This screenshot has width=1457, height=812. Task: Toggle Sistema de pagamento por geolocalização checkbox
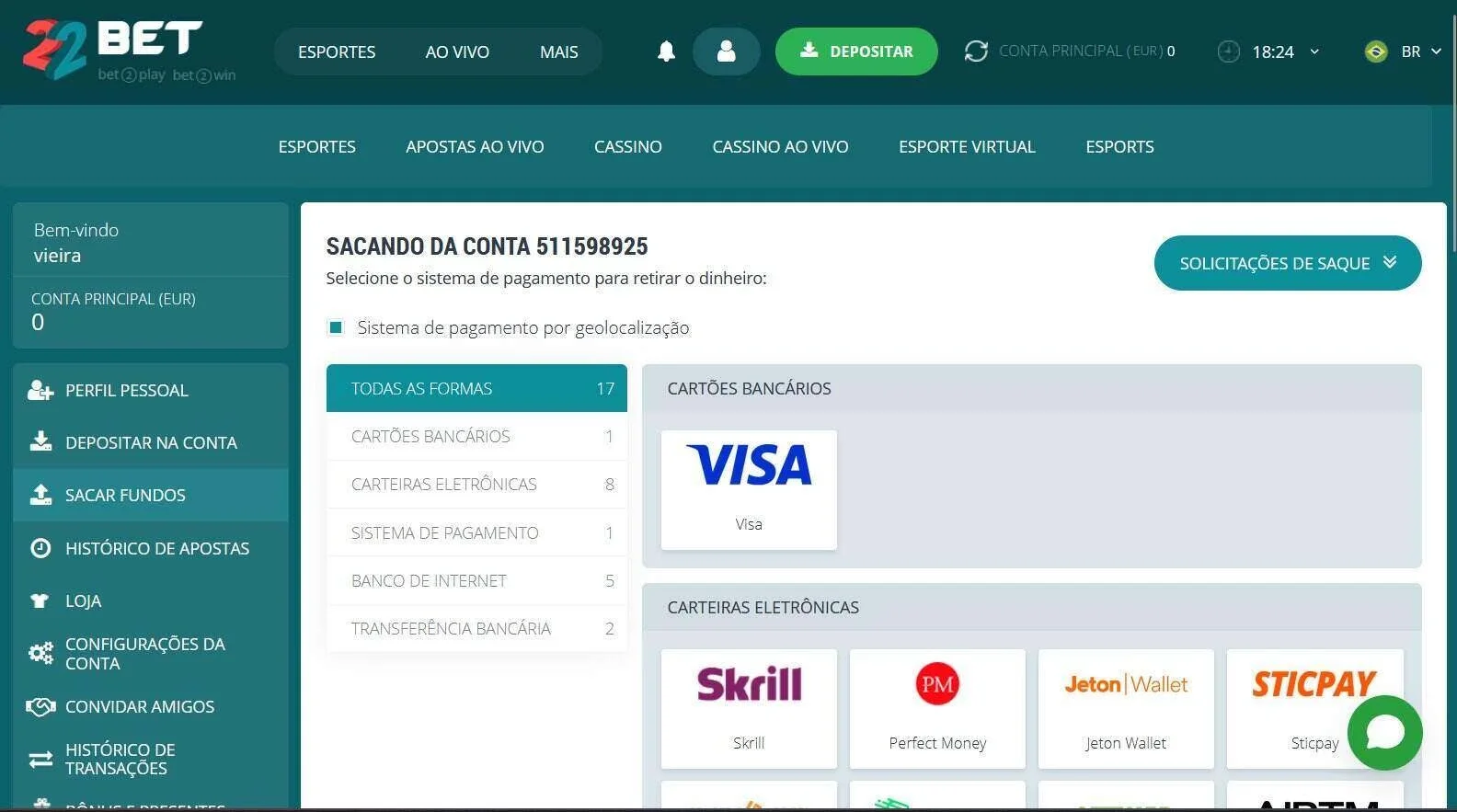tap(336, 327)
